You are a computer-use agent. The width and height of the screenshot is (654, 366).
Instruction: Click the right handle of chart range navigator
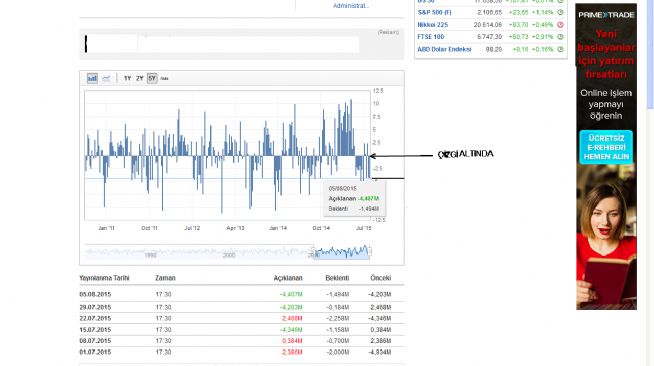[370, 252]
